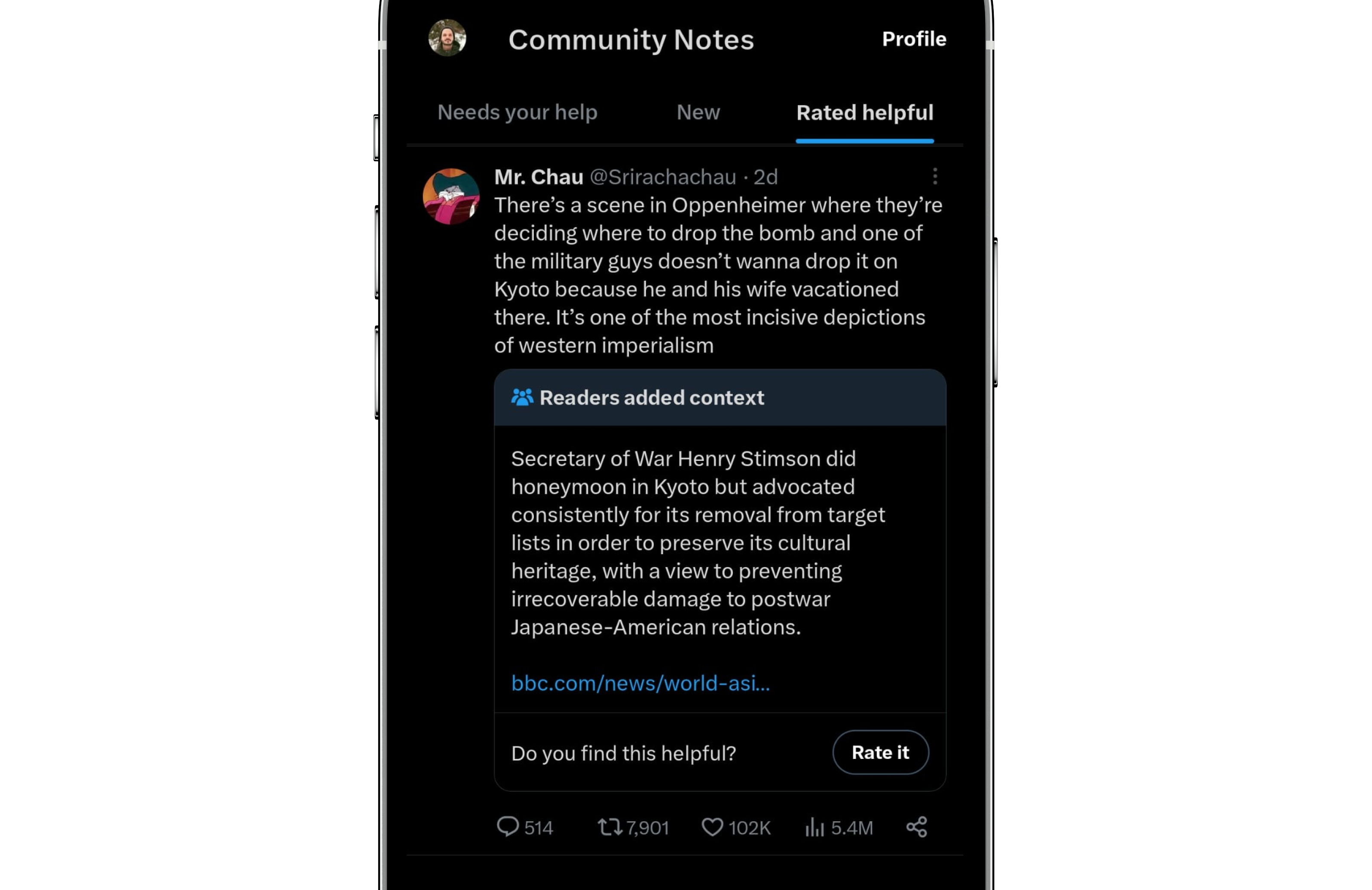
Task: Open Mr. Chau's profile picture
Action: coord(451,196)
